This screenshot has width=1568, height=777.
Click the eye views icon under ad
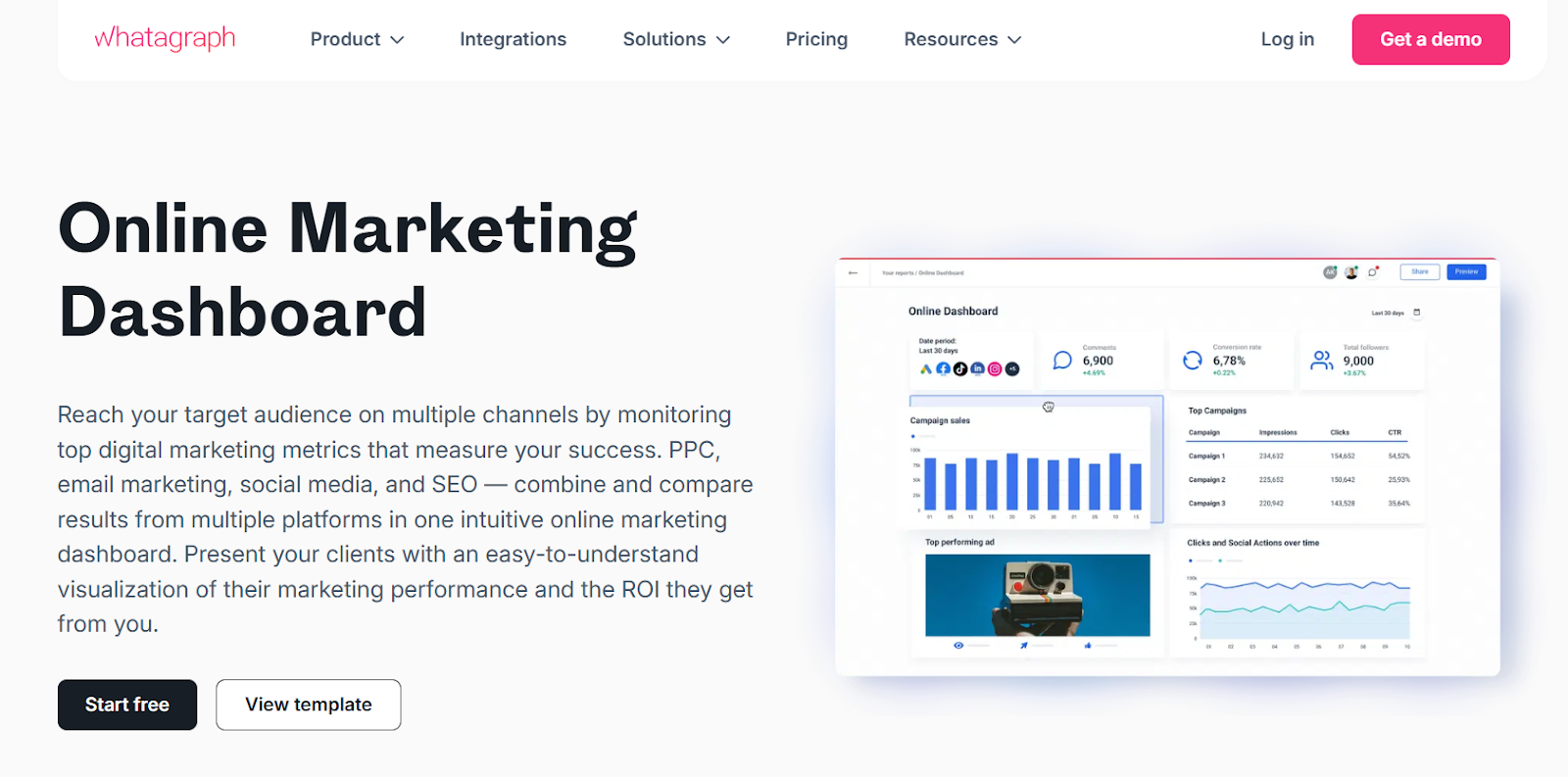pos(958,646)
